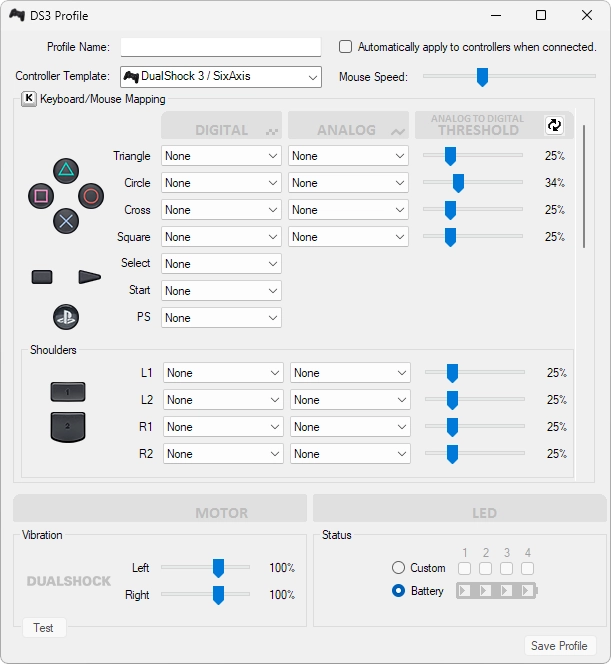
Task: Minimize the DS3 Profile window
Action: [496, 15]
